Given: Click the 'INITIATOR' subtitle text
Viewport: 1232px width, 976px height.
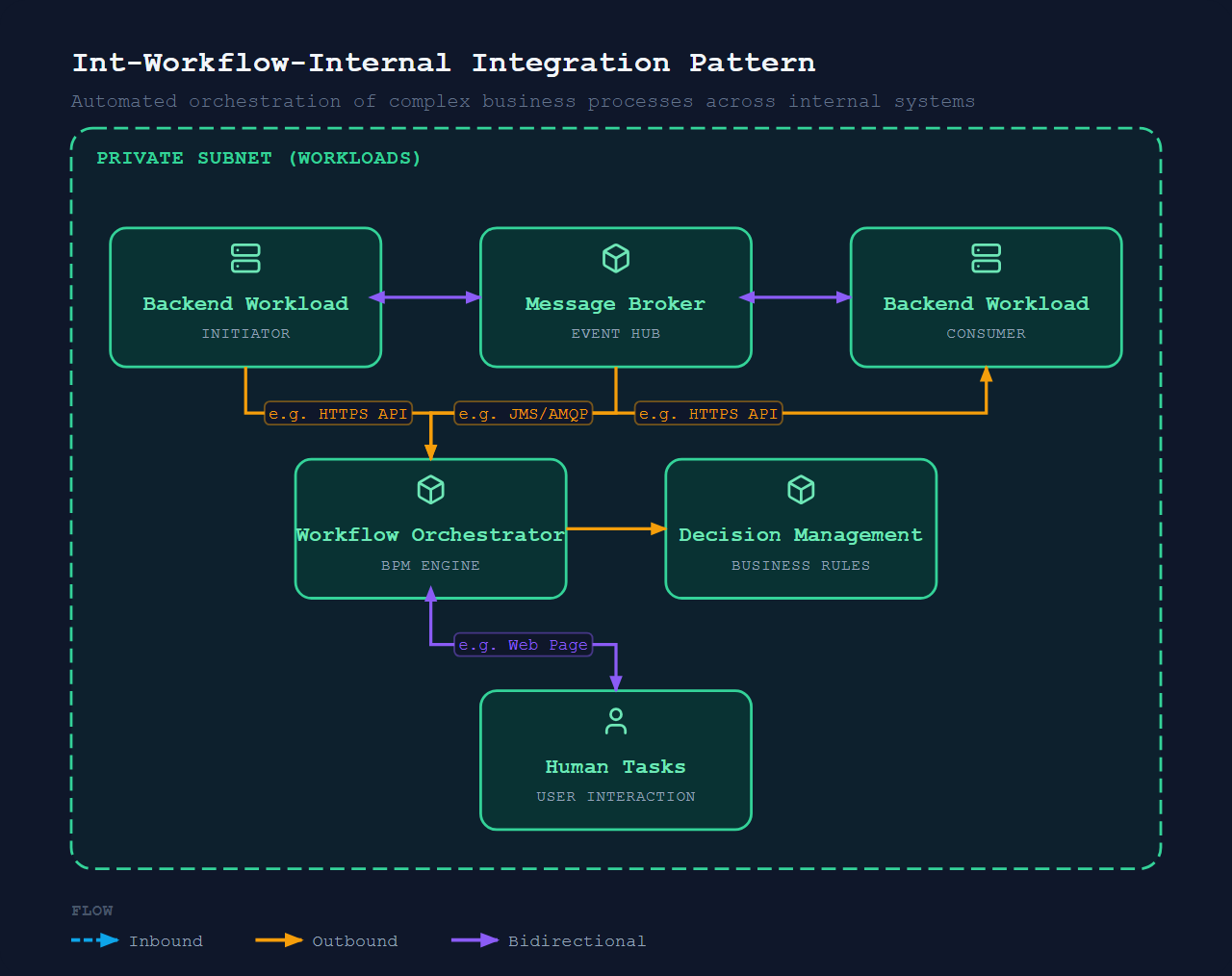Looking at the screenshot, I should coord(245,334).
